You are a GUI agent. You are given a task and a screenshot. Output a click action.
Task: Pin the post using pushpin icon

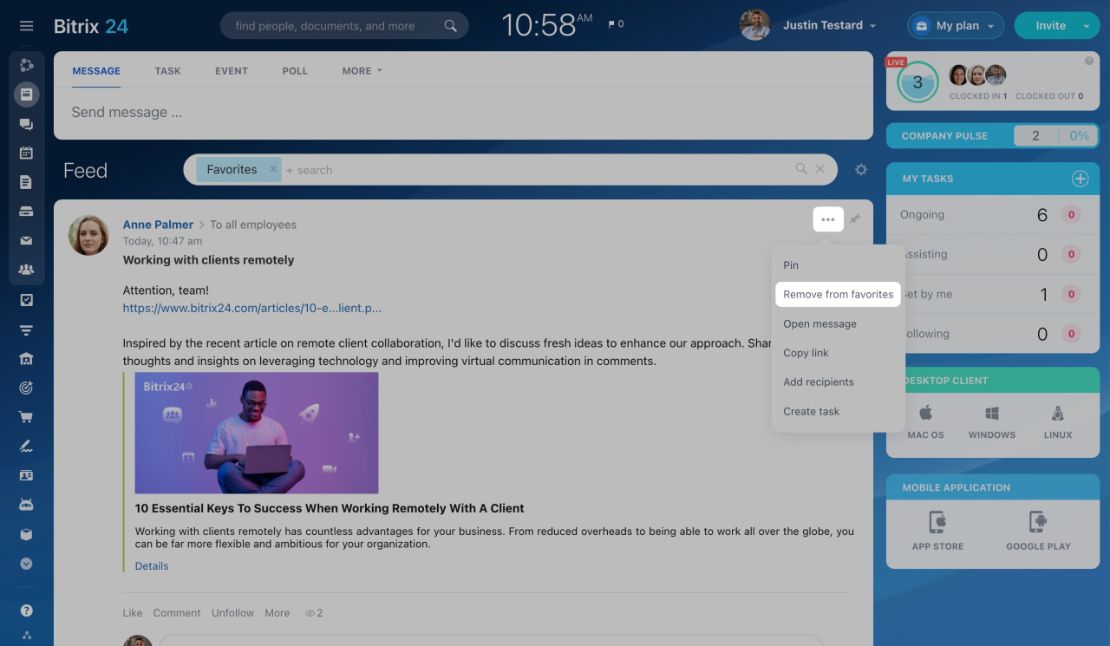855,219
